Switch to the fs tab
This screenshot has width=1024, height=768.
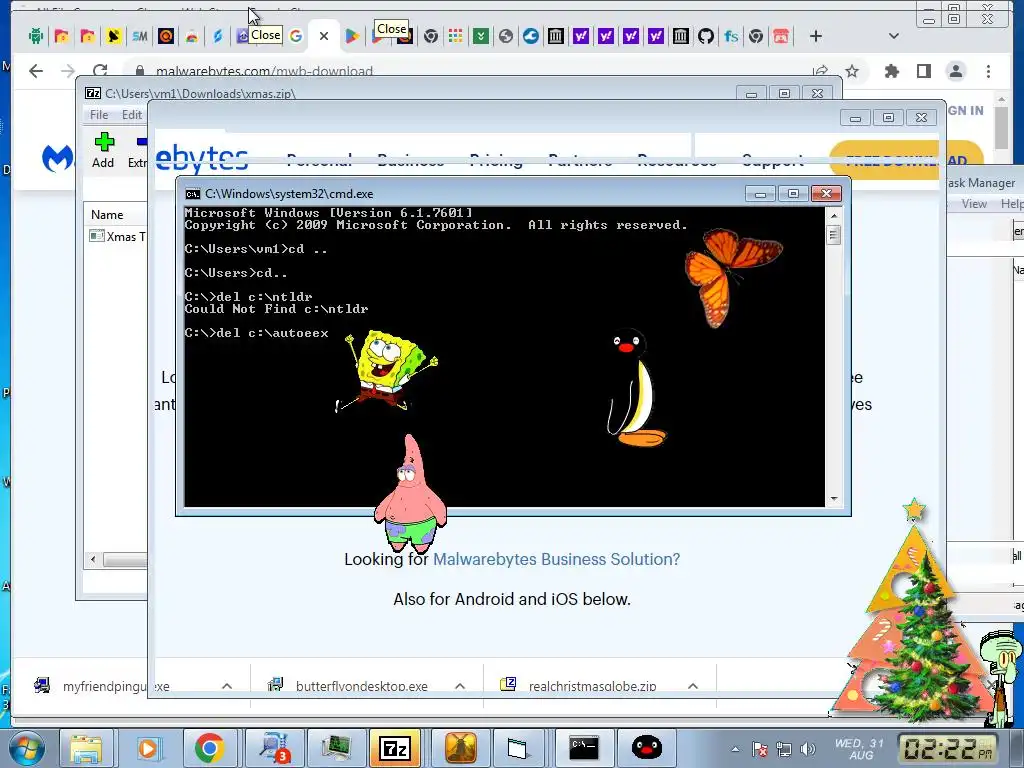(730, 37)
